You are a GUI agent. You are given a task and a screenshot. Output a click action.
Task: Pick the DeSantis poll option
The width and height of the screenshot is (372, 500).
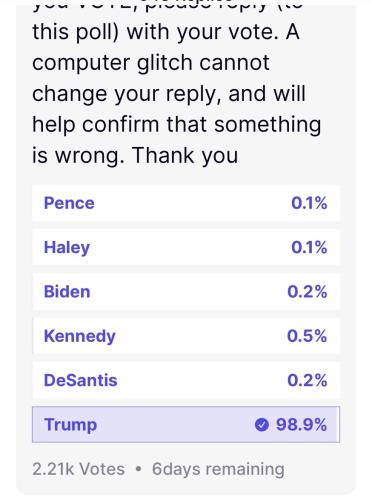click(x=186, y=380)
